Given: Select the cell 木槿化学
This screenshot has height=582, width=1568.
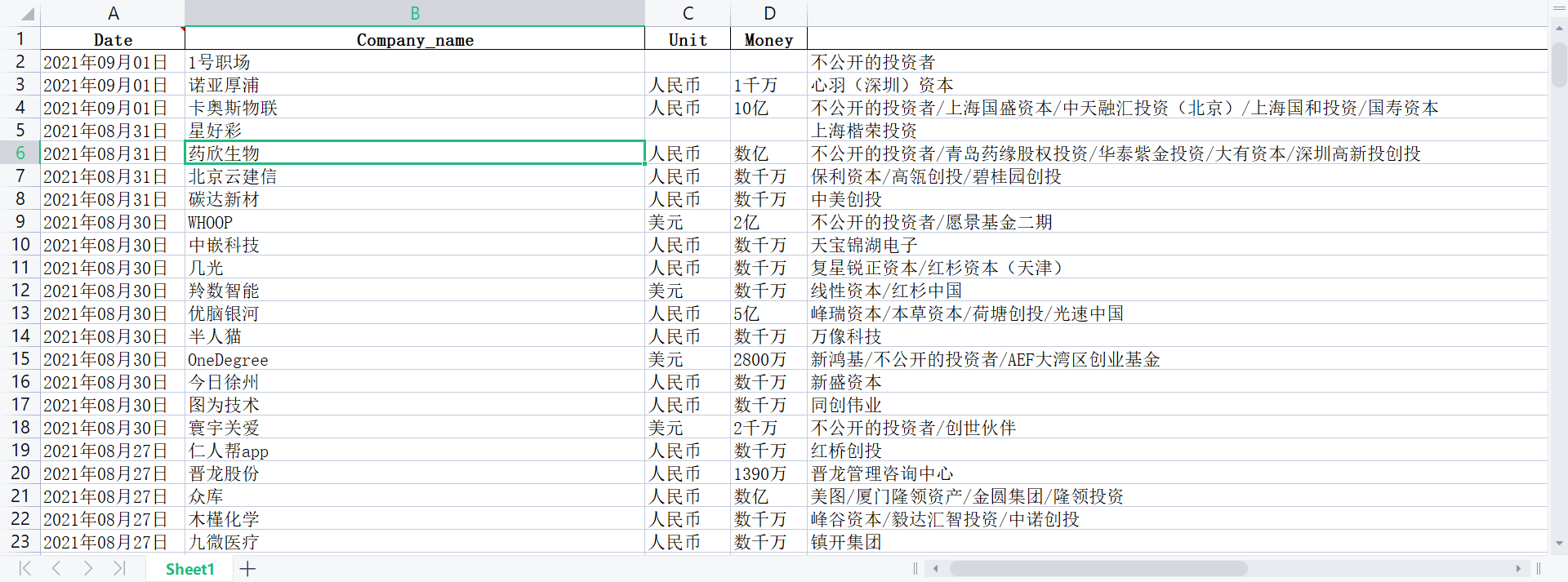Looking at the screenshot, I should point(415,518).
